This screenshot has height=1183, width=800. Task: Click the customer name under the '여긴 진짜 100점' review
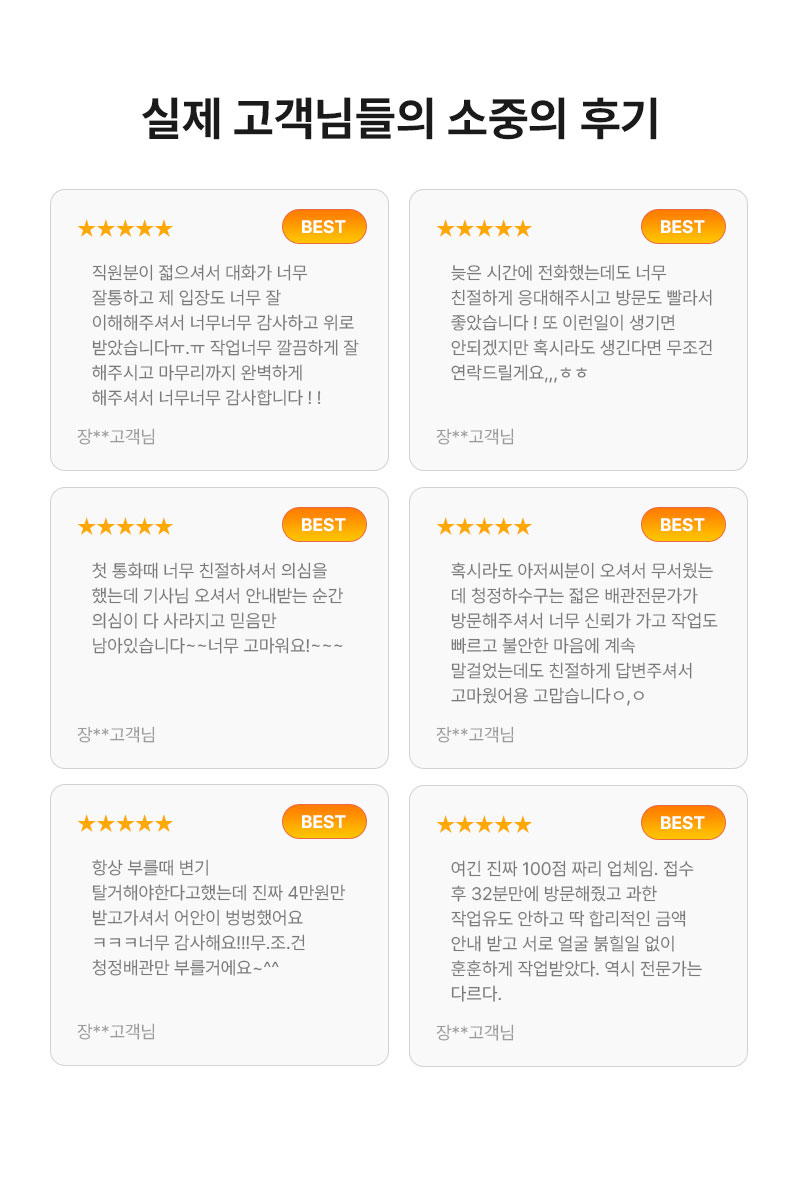[x=475, y=1032]
